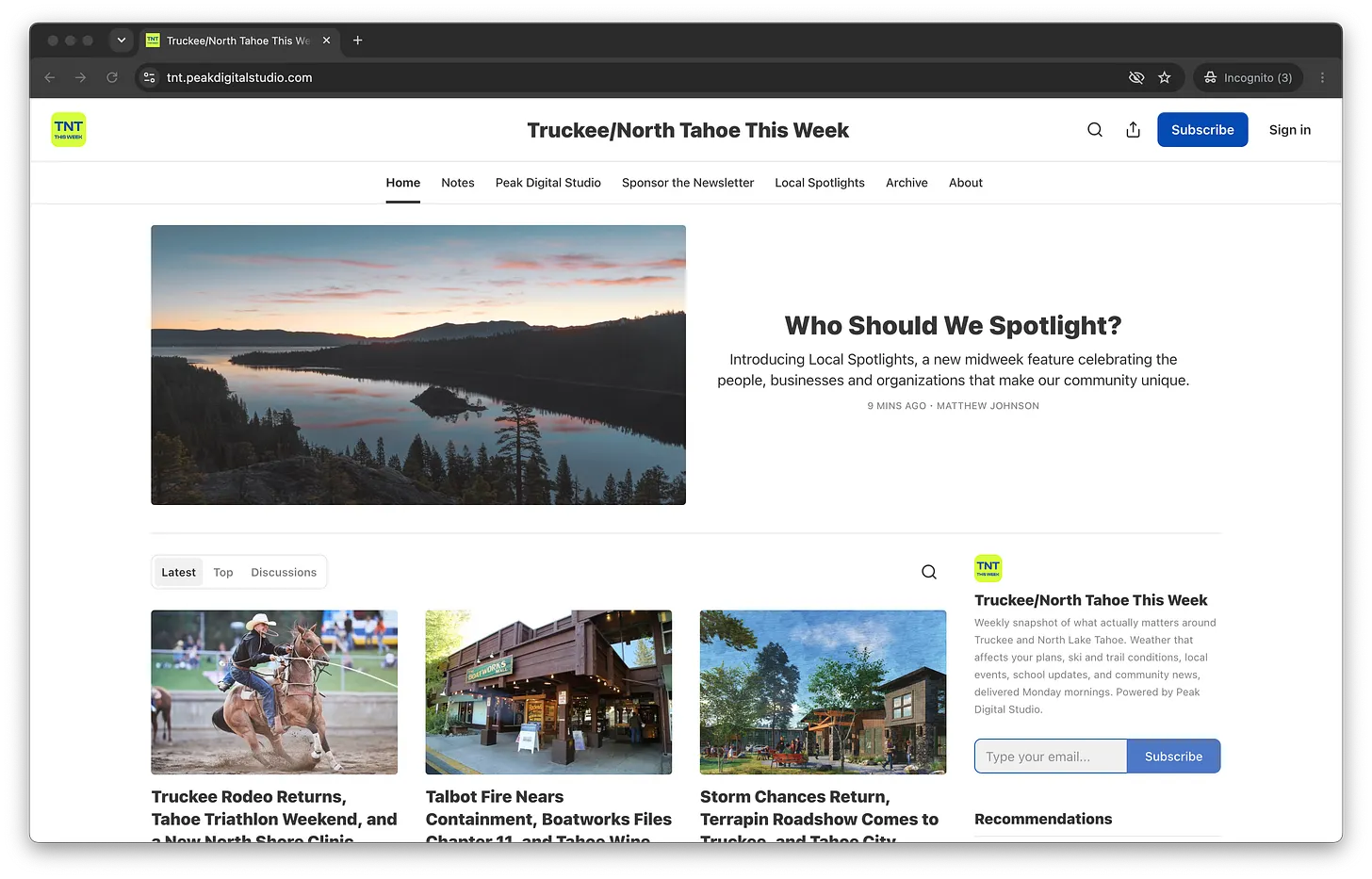The image size is (1372, 879).
Task: Click the sidebar Subscribe button
Action: click(1173, 757)
